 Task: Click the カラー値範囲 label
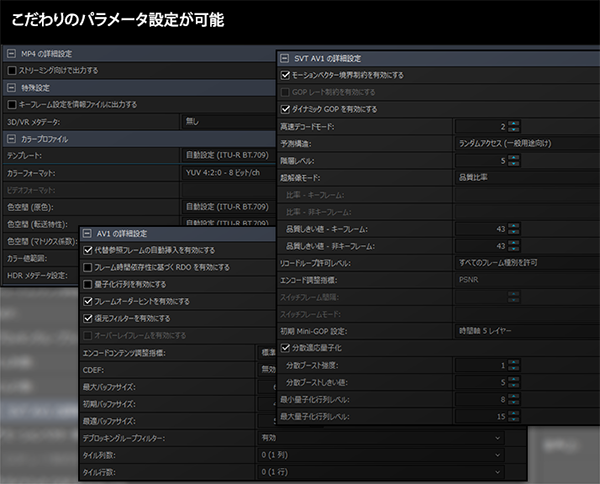click(x=27, y=258)
